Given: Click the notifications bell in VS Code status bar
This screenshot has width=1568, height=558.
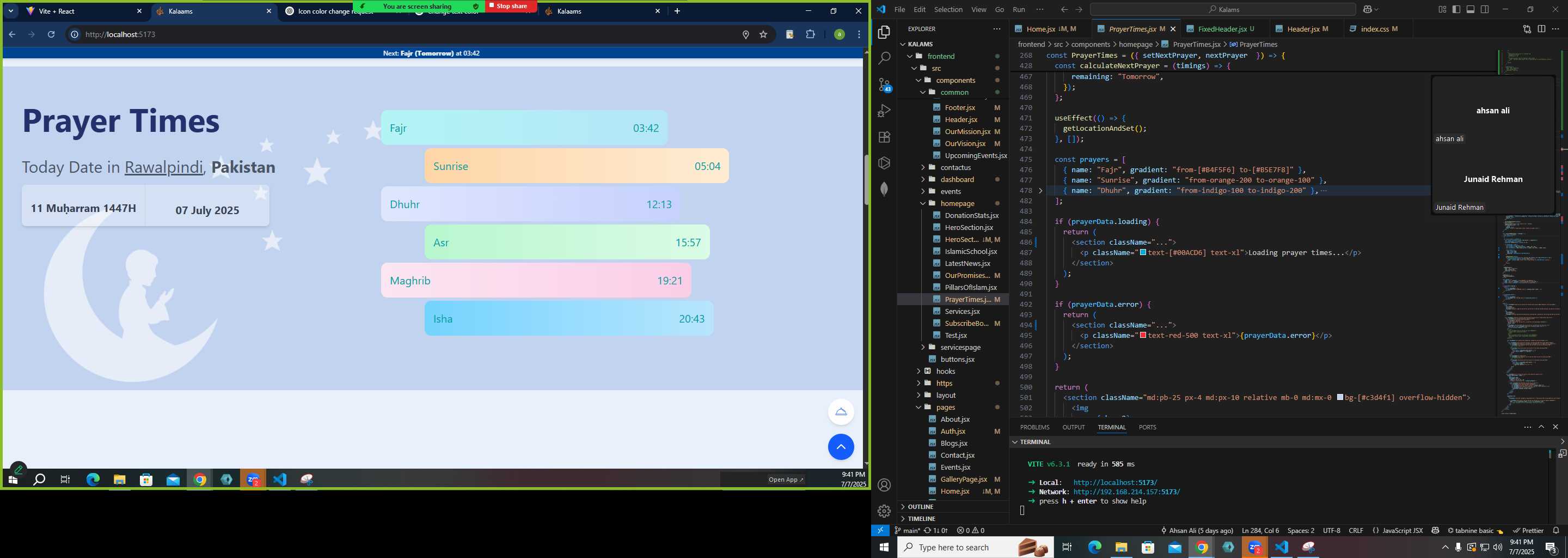Looking at the screenshot, I should click(1556, 531).
